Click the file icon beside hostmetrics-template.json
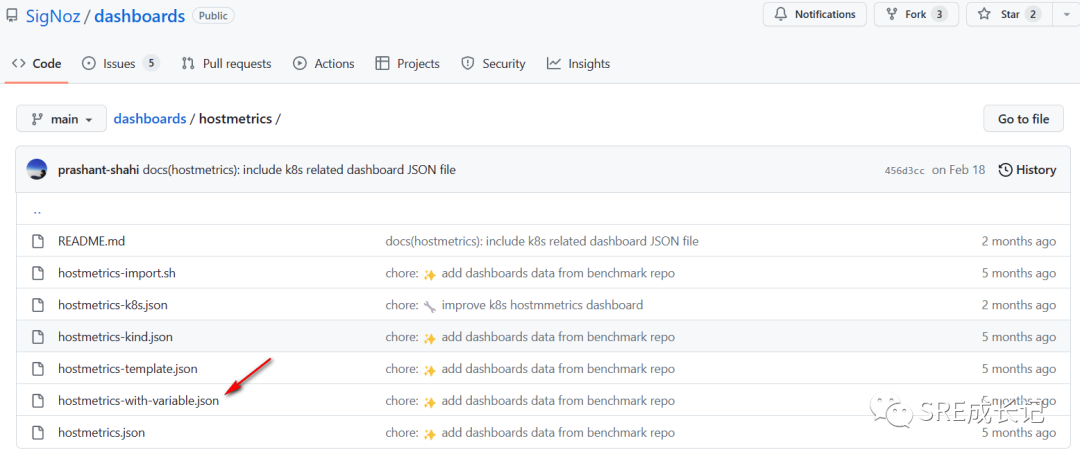1080x459 pixels. tap(38, 369)
